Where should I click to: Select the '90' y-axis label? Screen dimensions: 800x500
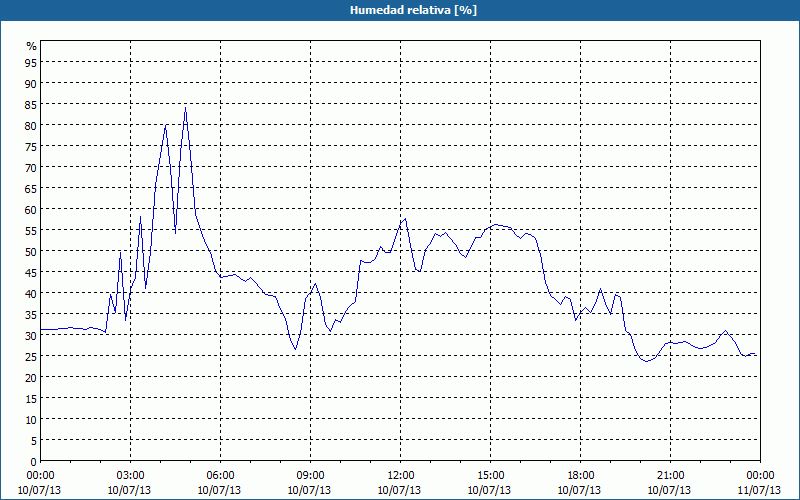(31, 83)
